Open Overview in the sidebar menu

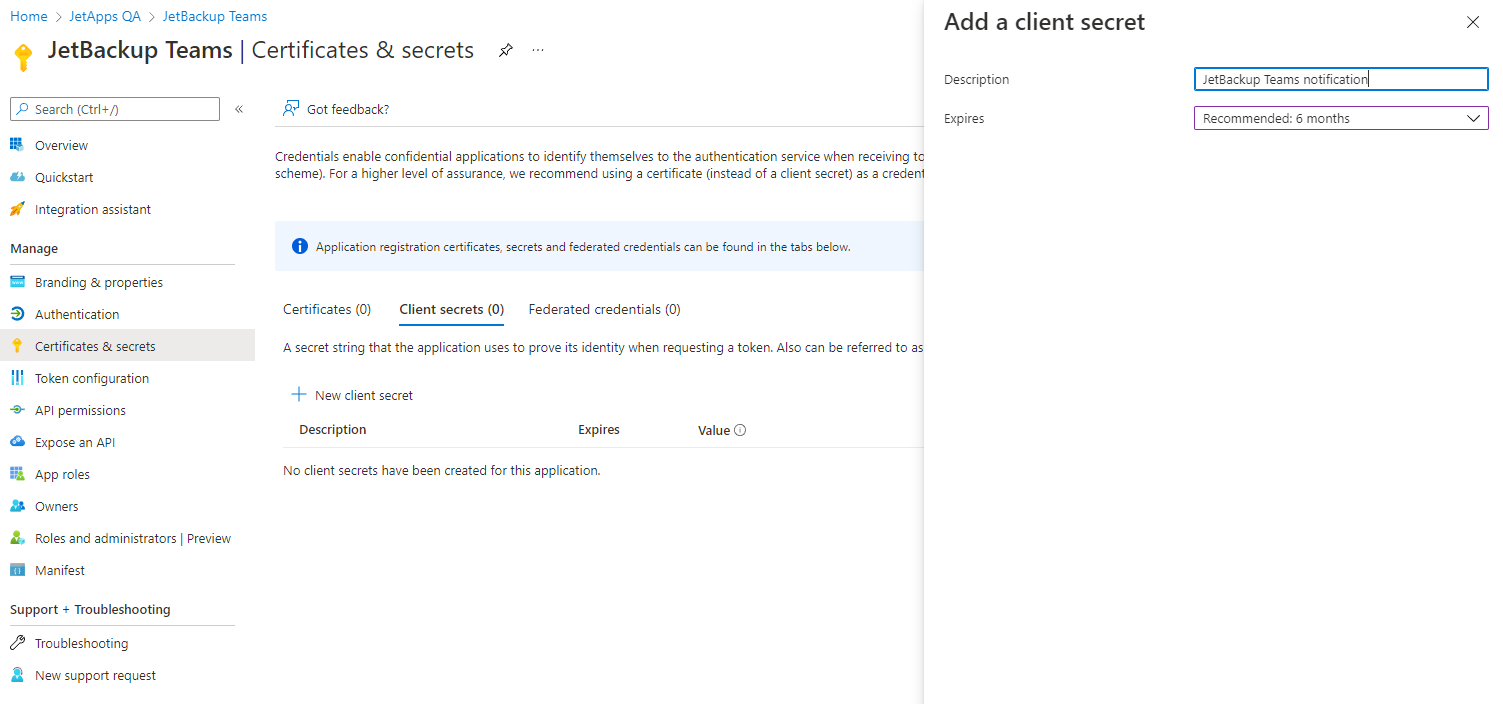pos(61,145)
